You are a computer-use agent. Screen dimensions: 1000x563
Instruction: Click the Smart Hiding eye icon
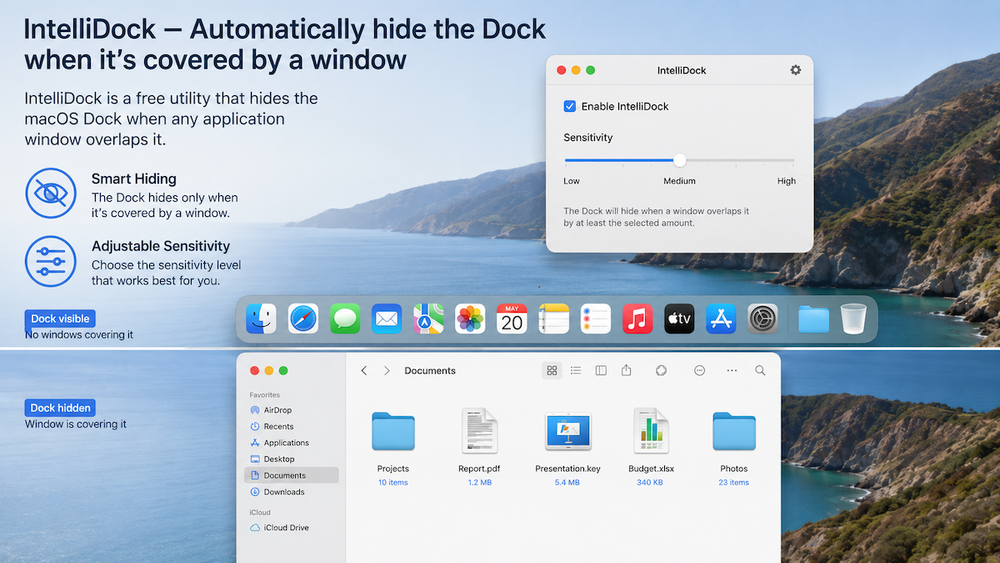(51, 193)
